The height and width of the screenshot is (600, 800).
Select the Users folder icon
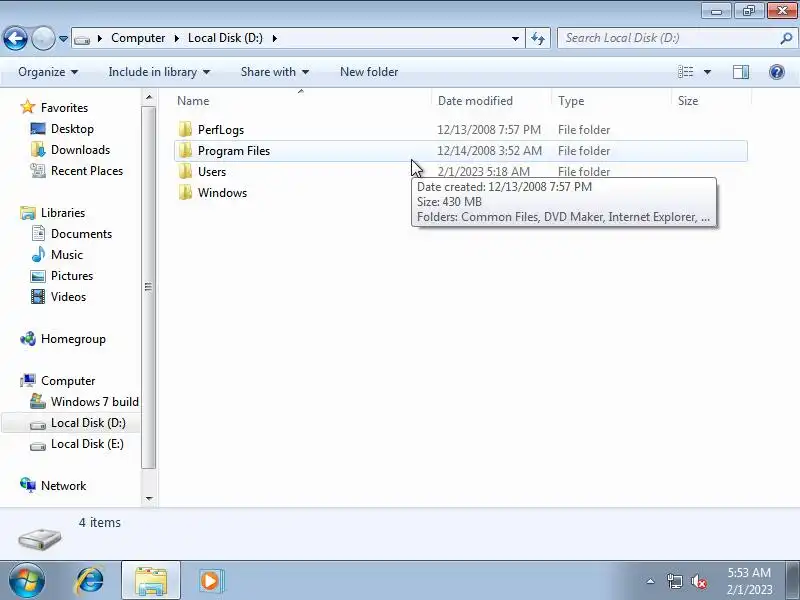pos(186,171)
